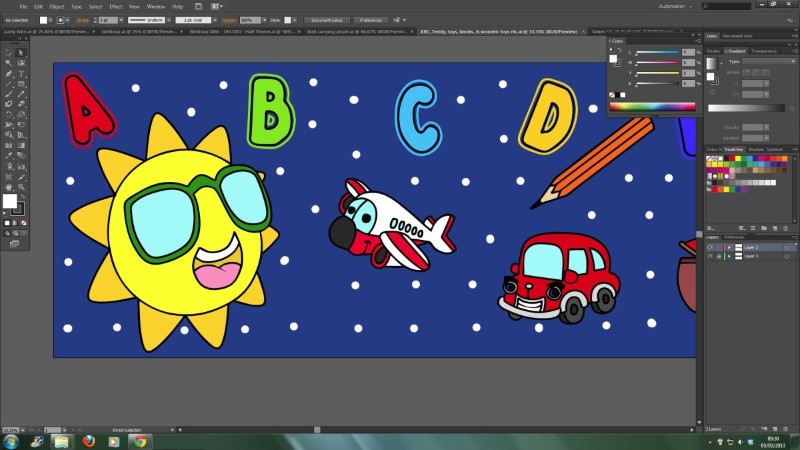Select the Selection tool arrow
The width and height of the screenshot is (800, 450).
(8, 51)
